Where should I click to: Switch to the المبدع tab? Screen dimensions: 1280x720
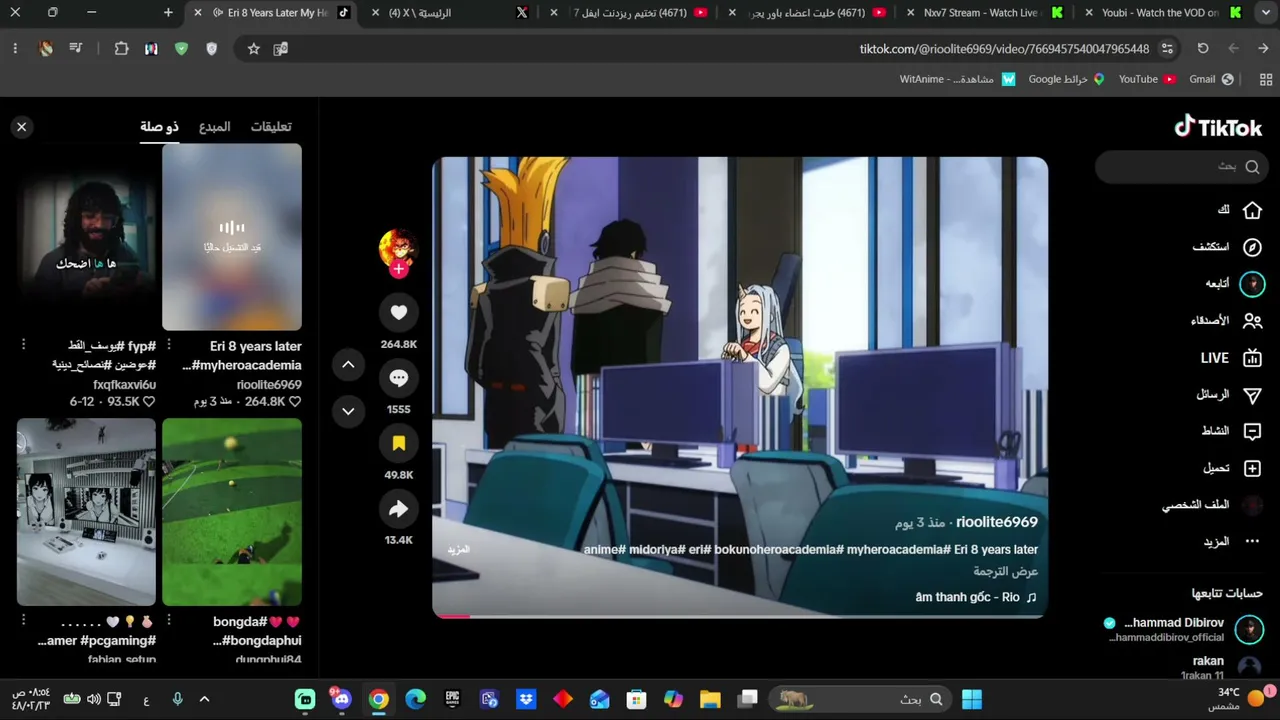click(214, 127)
